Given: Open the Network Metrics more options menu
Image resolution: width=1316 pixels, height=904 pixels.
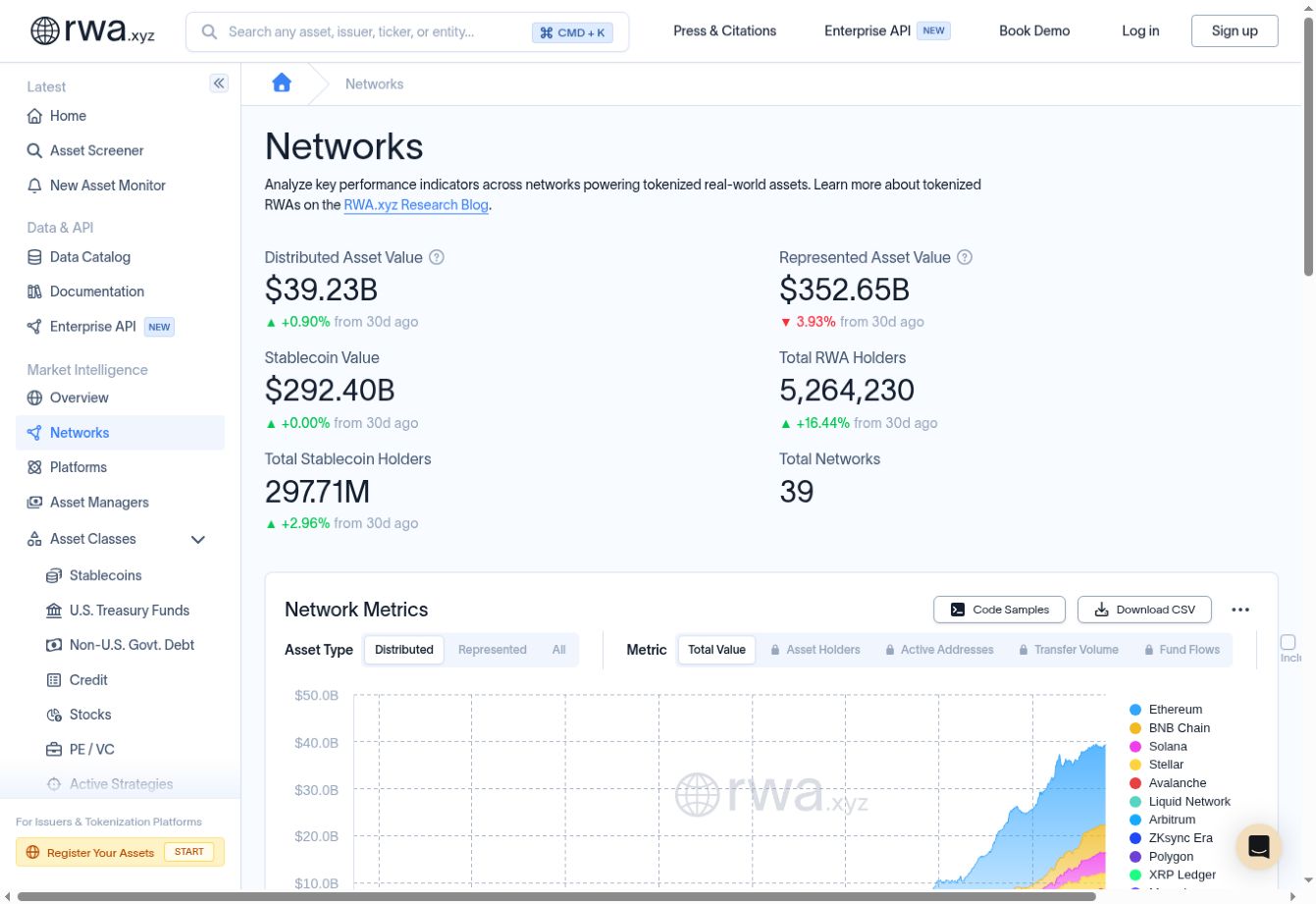Looking at the screenshot, I should (x=1240, y=610).
